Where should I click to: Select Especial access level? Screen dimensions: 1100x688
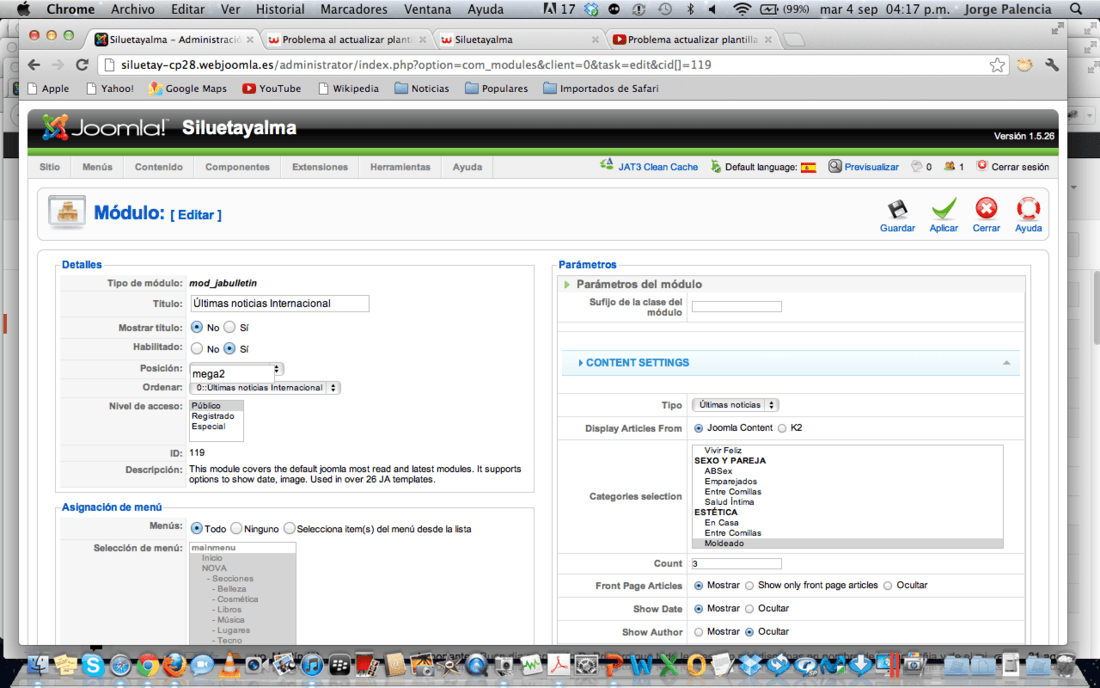pos(208,426)
